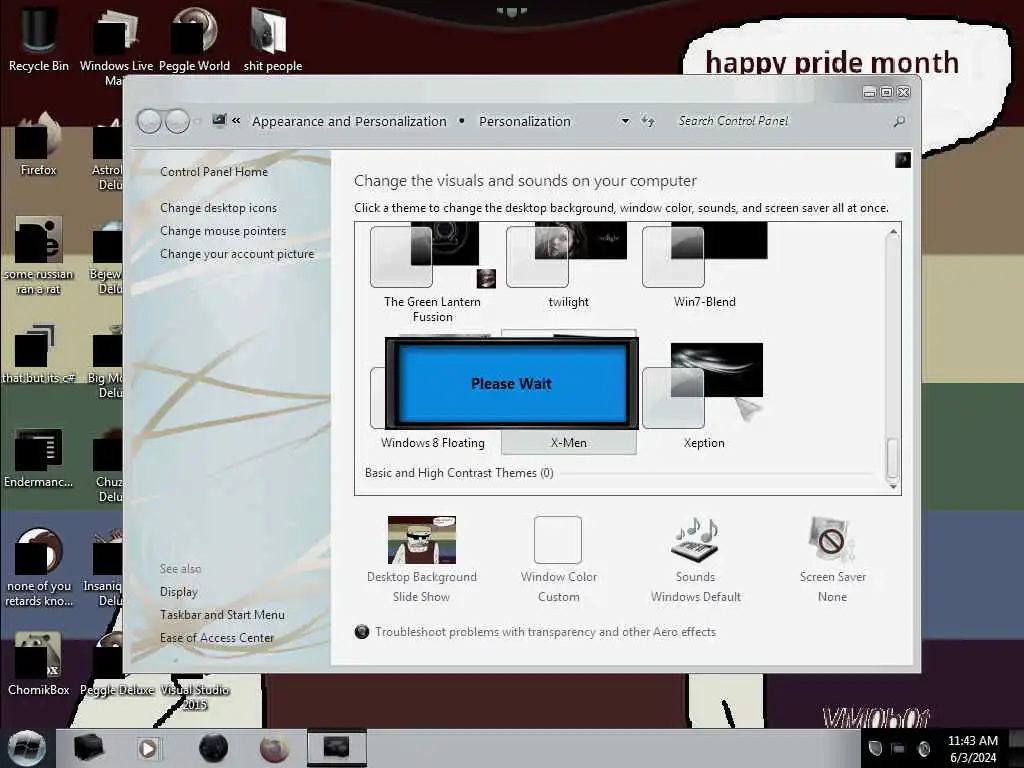Open the address bar history dropdown
1024x768 pixels.
[626, 121]
